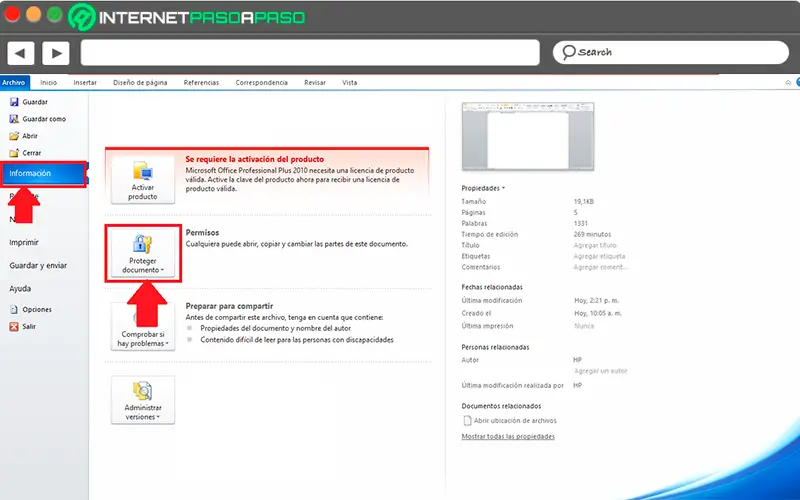Screen dimensions: 800x500
Task: Click the '1331' word count value
Action: pos(581,223)
